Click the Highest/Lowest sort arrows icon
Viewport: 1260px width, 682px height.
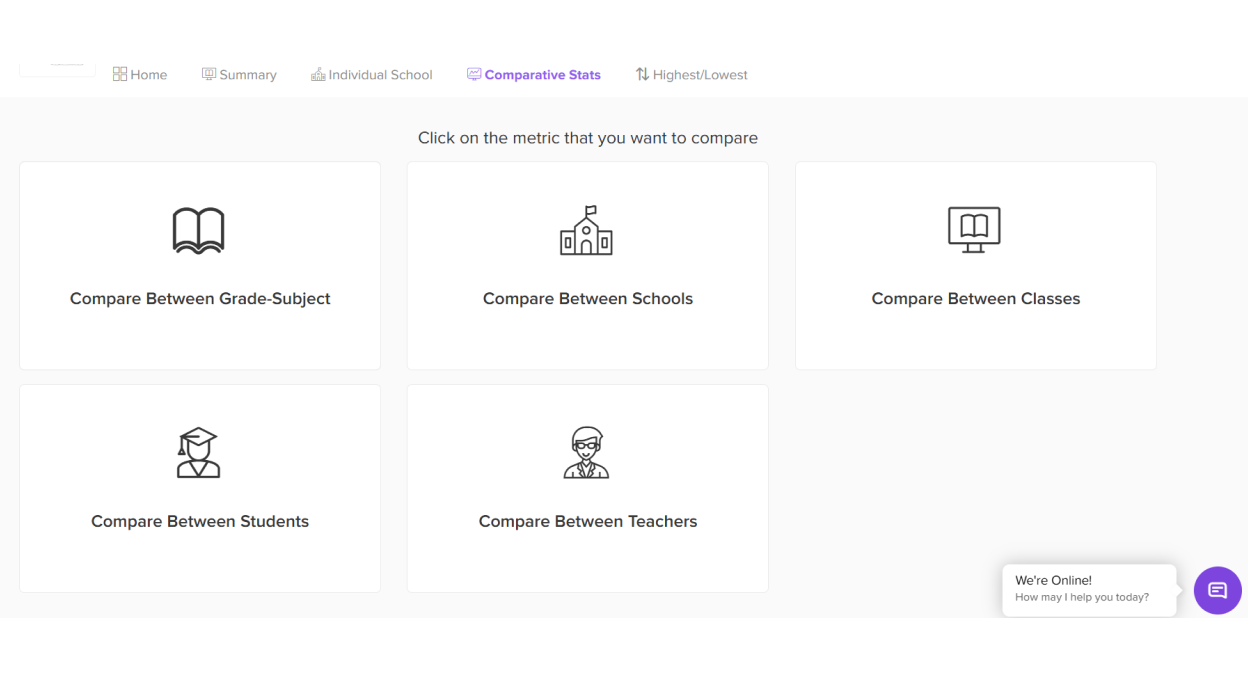pos(642,74)
